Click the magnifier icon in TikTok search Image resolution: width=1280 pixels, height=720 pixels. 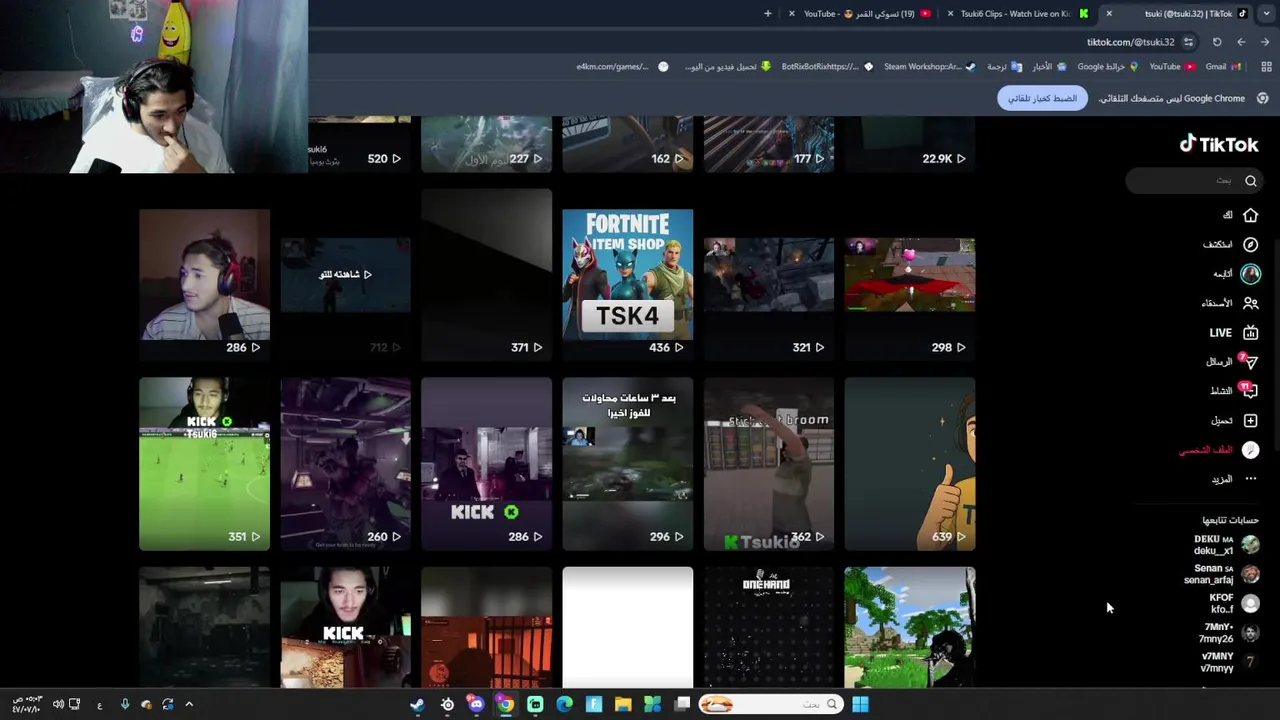point(1250,181)
